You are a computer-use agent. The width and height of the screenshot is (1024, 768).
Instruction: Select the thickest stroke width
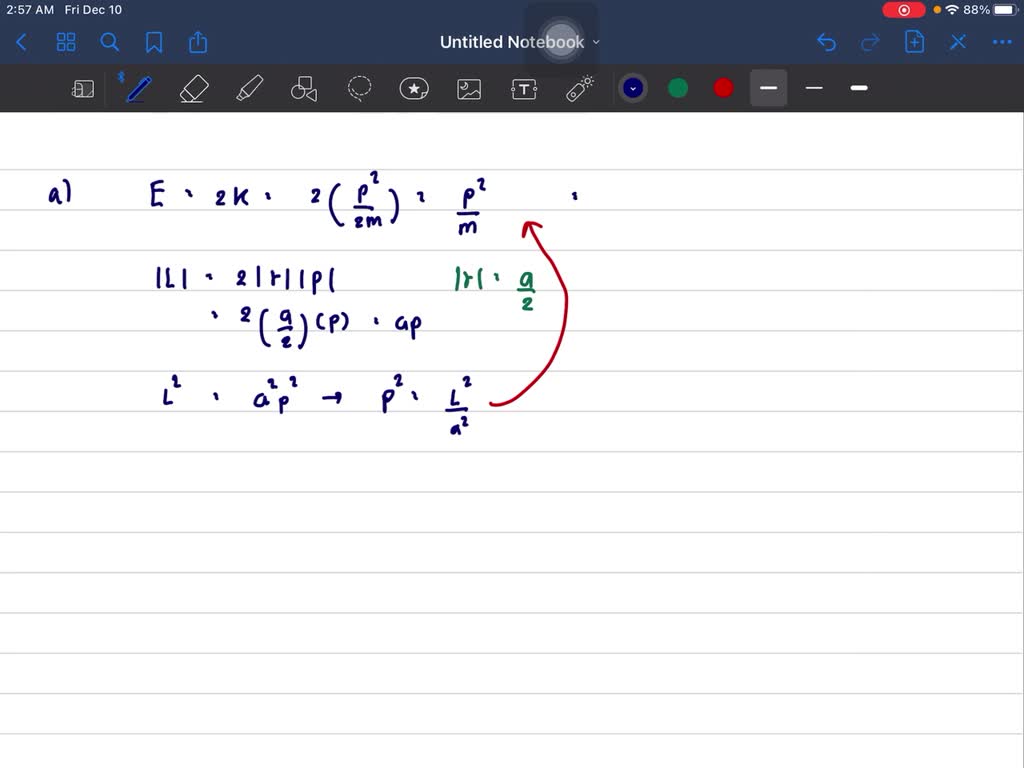(x=858, y=88)
